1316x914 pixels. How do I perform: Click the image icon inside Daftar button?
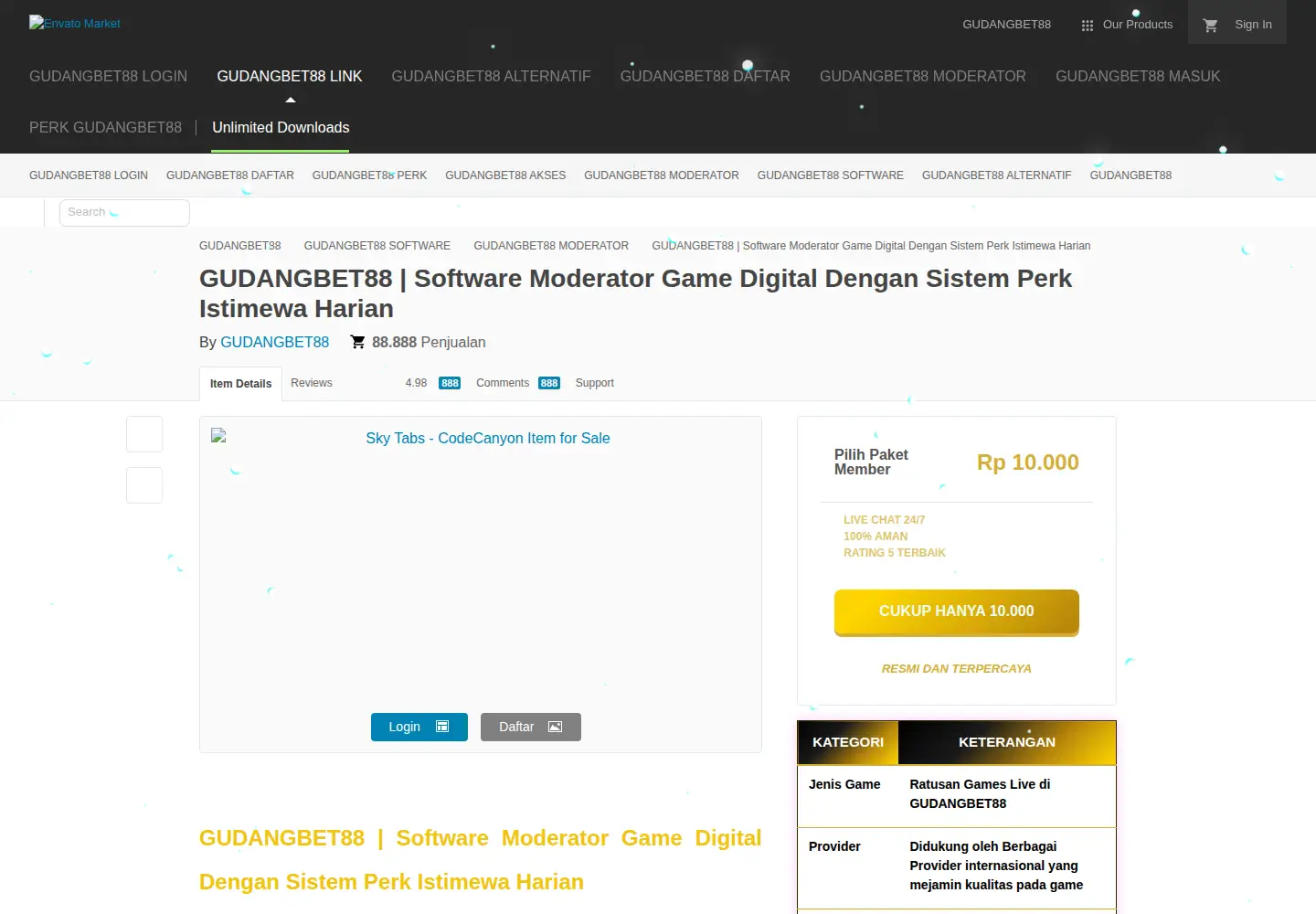click(555, 727)
